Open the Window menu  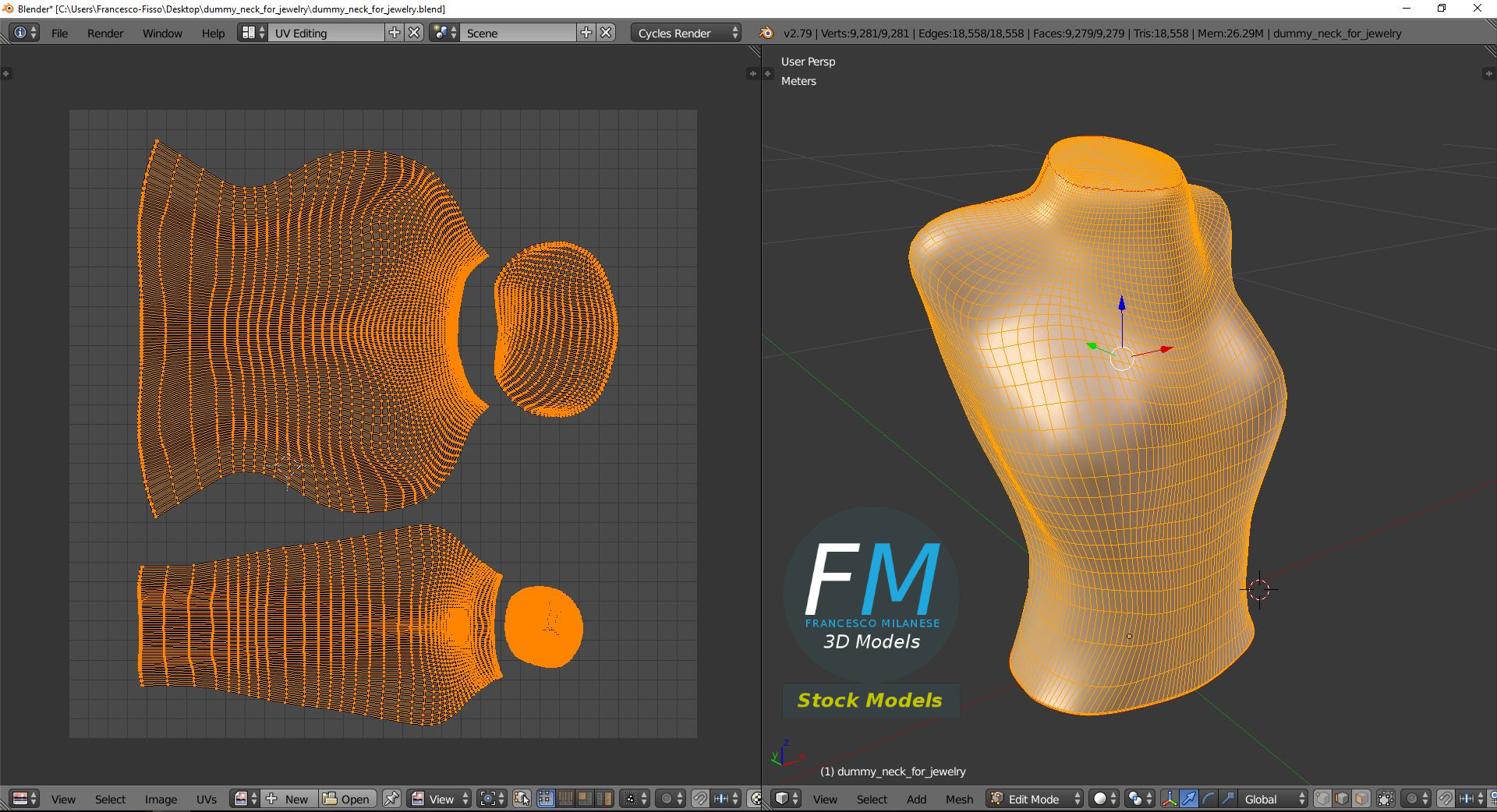[x=162, y=33]
